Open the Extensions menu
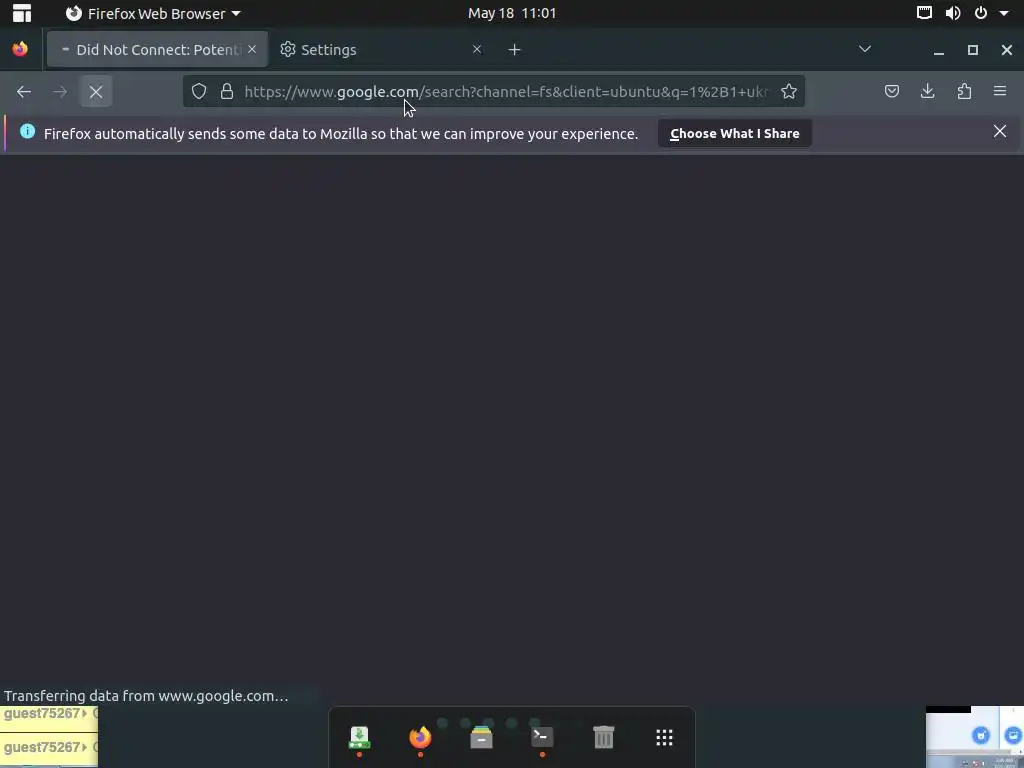 tap(964, 91)
